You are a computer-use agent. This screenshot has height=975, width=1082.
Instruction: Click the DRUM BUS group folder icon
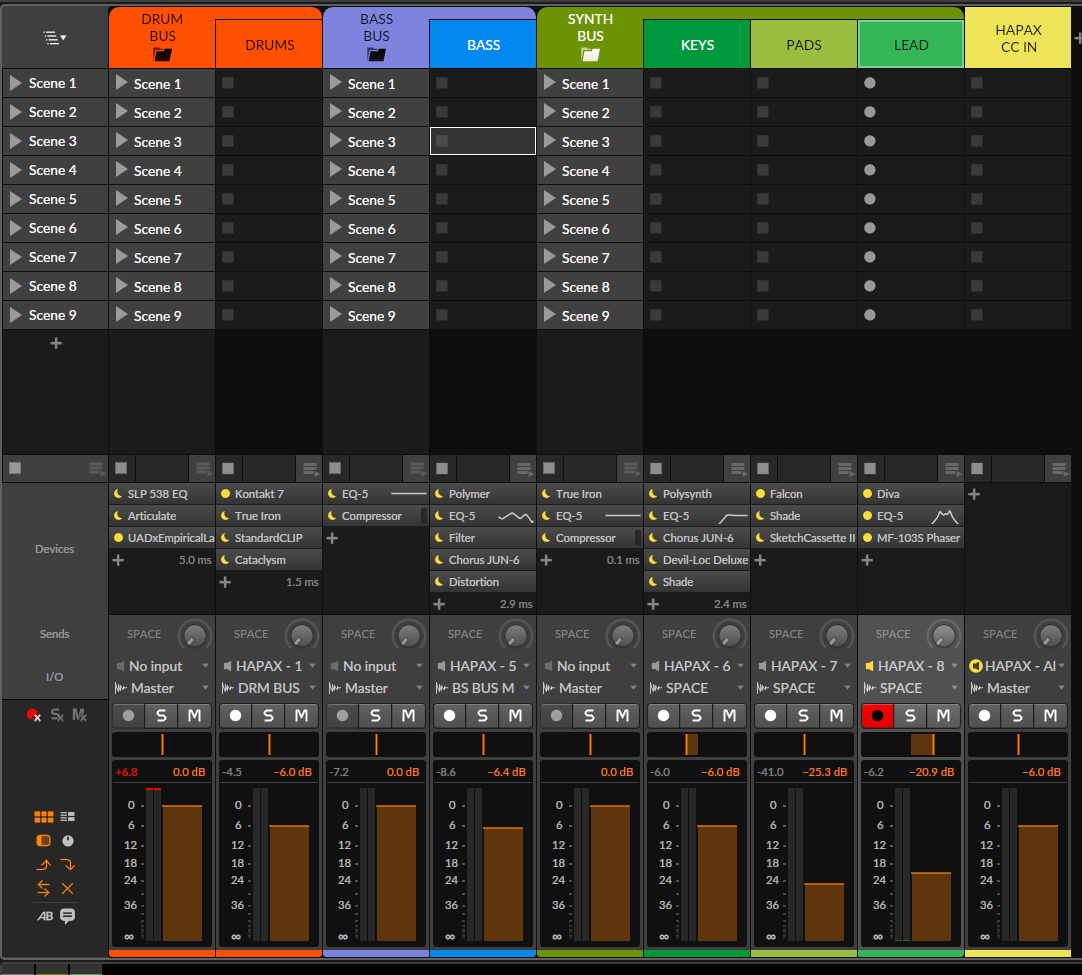162,55
